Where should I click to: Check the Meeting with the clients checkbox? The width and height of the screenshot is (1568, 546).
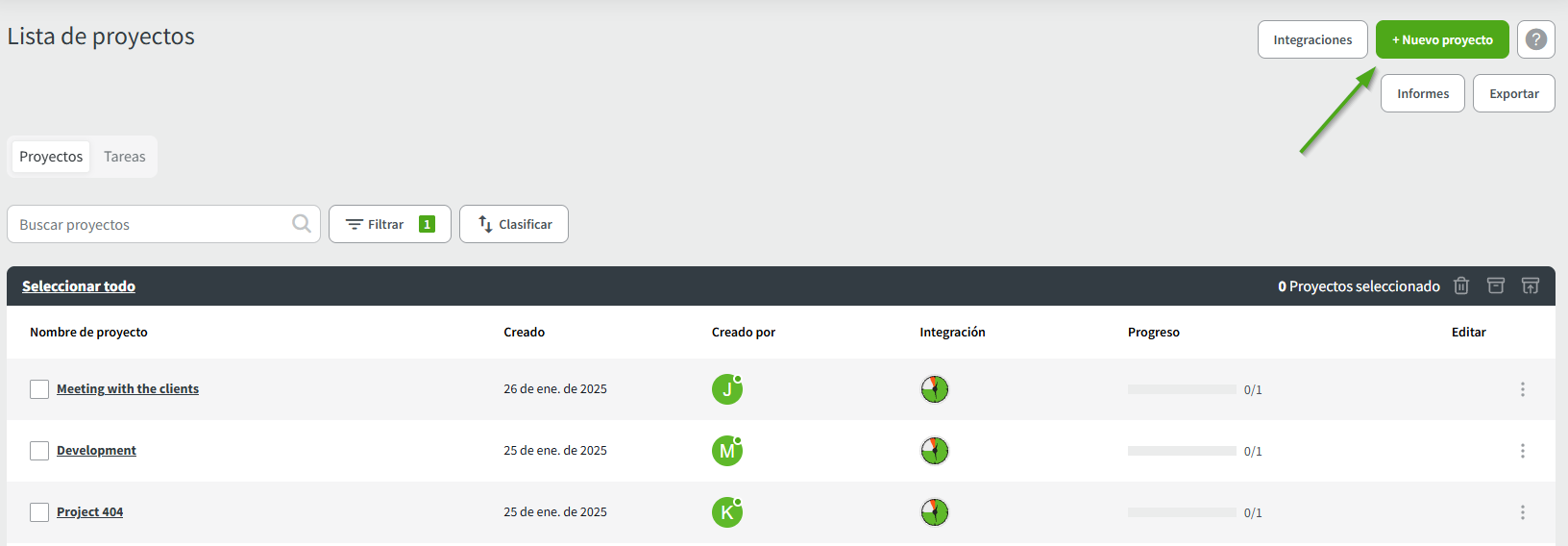(39, 389)
